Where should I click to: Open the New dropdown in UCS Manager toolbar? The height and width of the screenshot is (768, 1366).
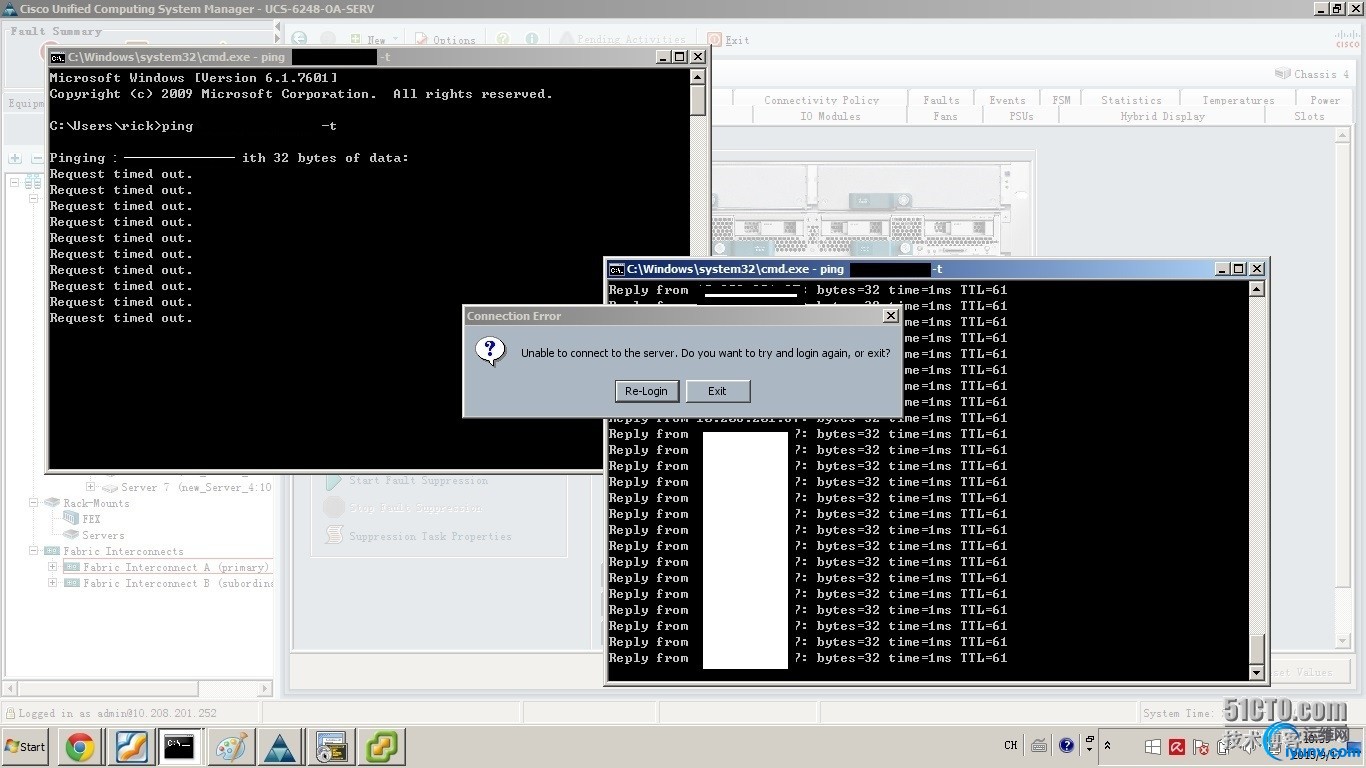coord(375,40)
